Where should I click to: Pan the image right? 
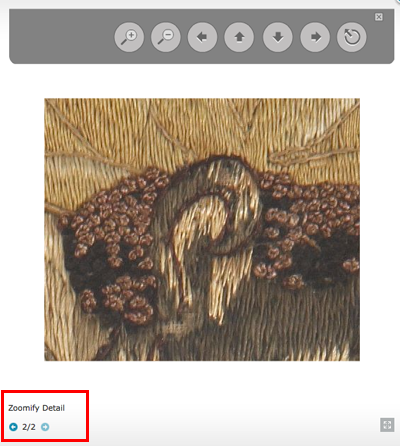(315, 37)
